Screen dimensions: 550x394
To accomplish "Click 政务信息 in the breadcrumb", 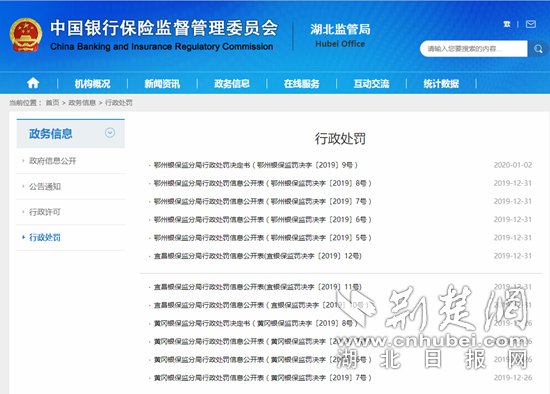I will pyautogui.click(x=82, y=103).
